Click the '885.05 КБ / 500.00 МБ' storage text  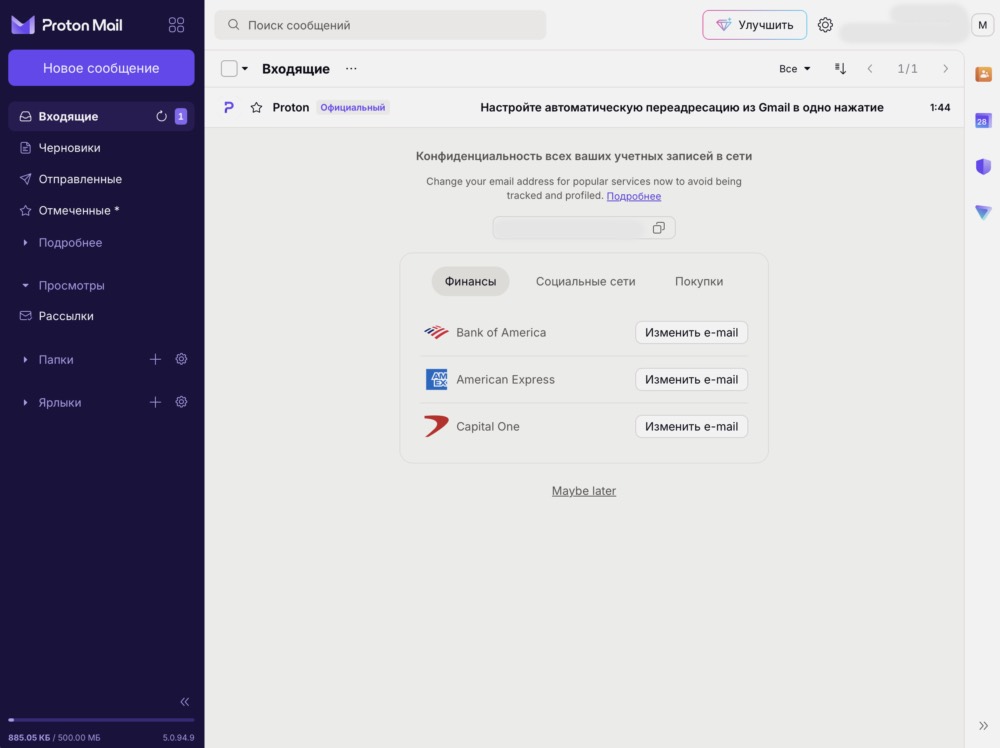(x=54, y=737)
